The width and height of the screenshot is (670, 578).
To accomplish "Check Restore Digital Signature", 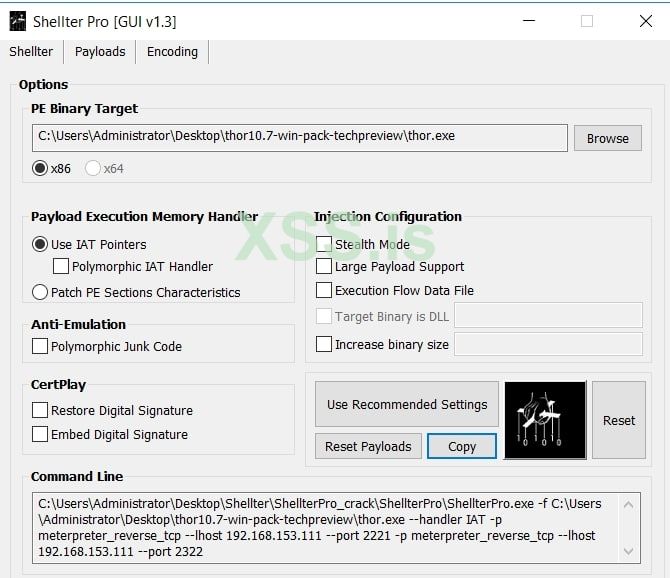I will click(x=40, y=410).
